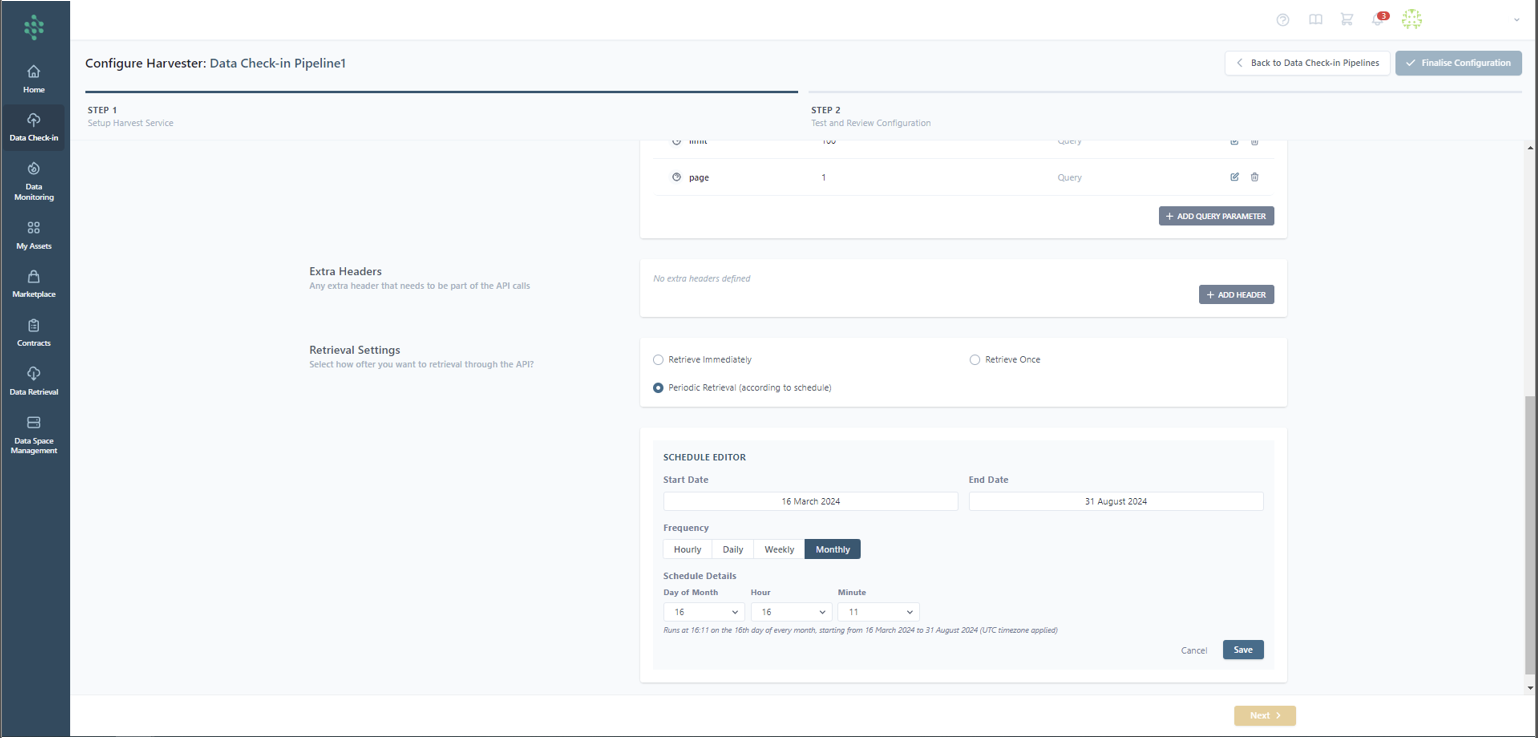Open the documentation book icon
This screenshot has width=1538, height=738.
click(x=1315, y=20)
